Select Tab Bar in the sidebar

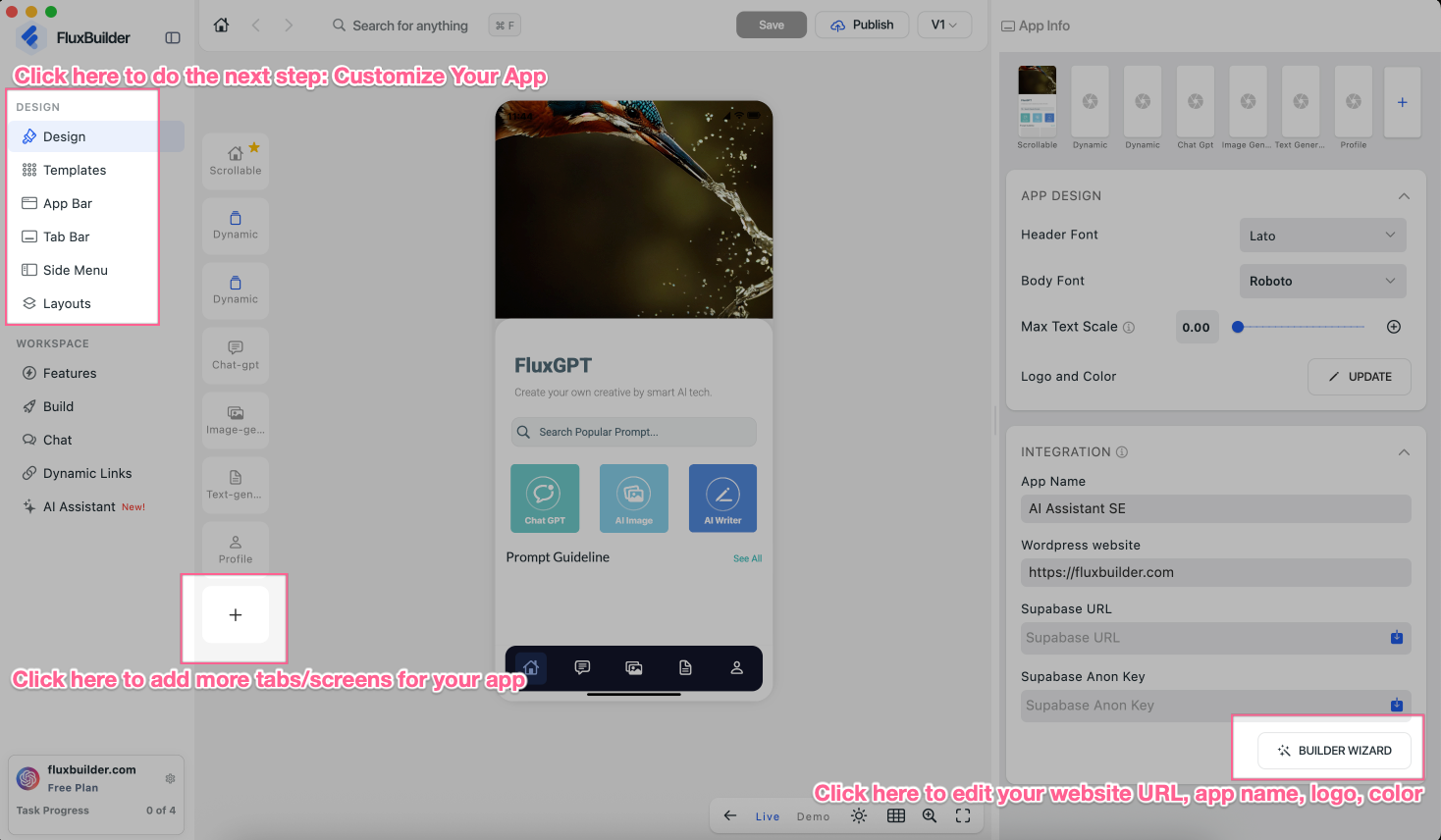[x=96, y=236]
